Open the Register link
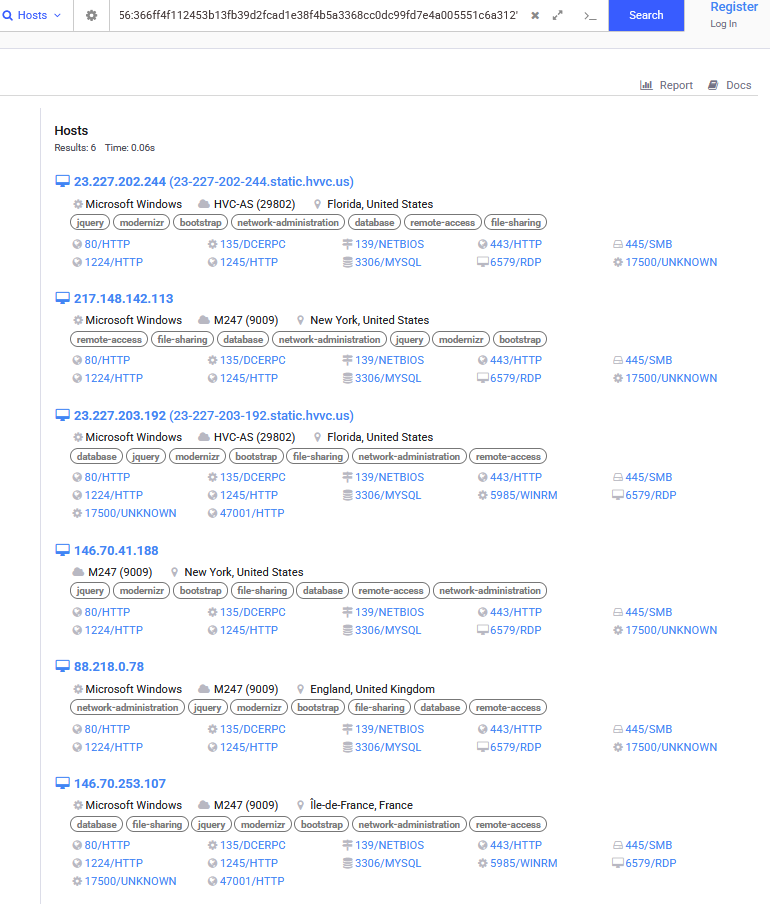Screen dimensions: 770x904 coord(733,7)
